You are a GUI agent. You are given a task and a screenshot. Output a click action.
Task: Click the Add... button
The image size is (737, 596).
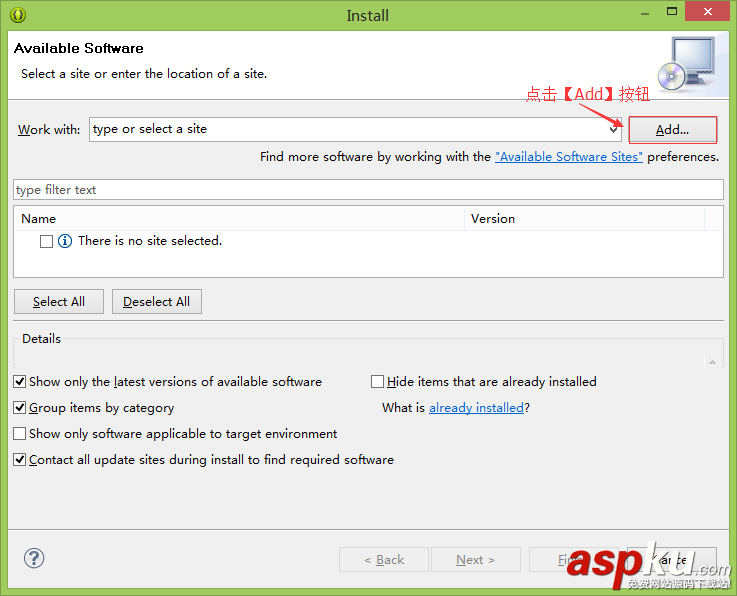pos(672,130)
